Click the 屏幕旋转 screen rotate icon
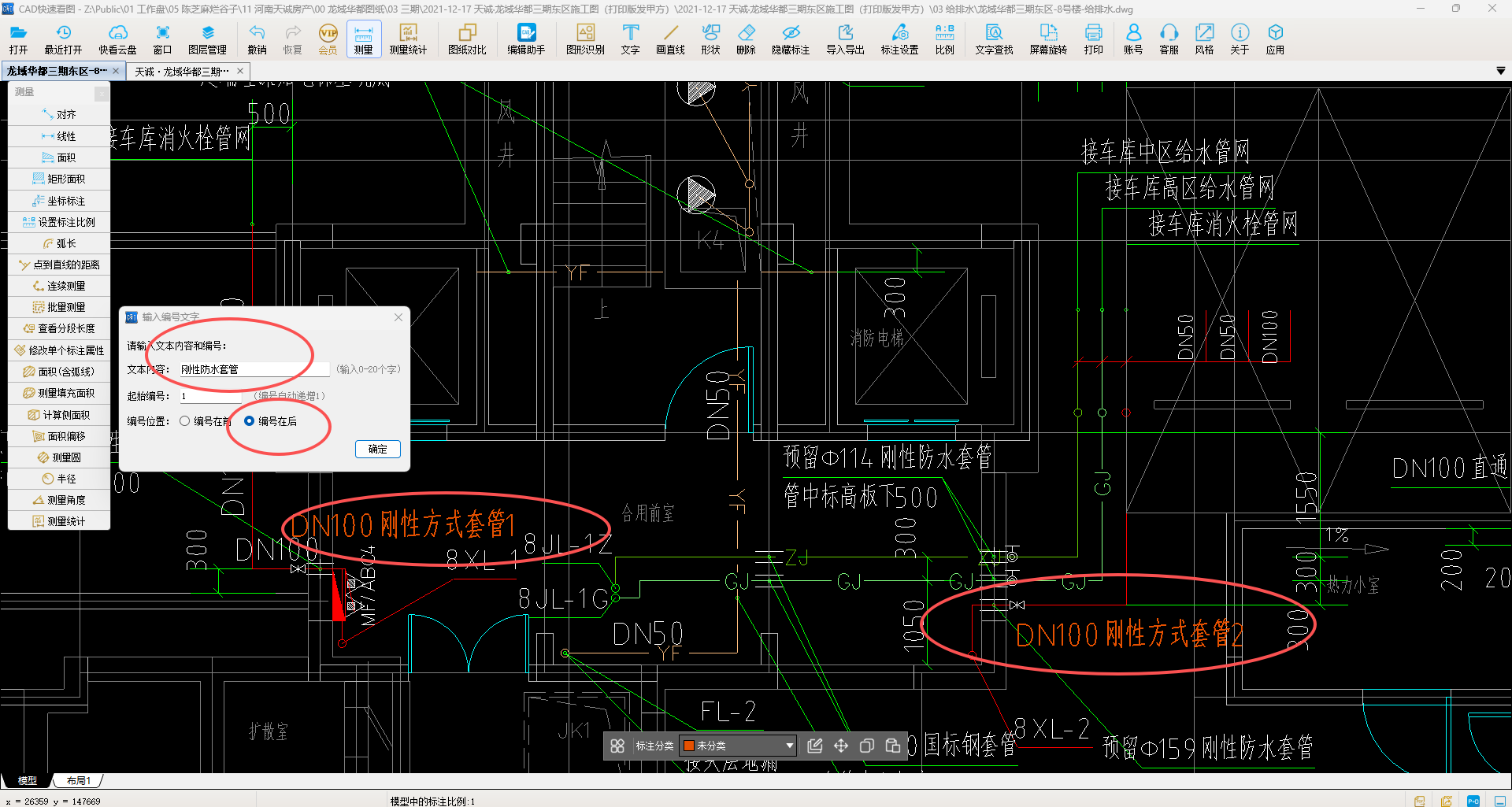The image size is (1512, 807). (1048, 39)
